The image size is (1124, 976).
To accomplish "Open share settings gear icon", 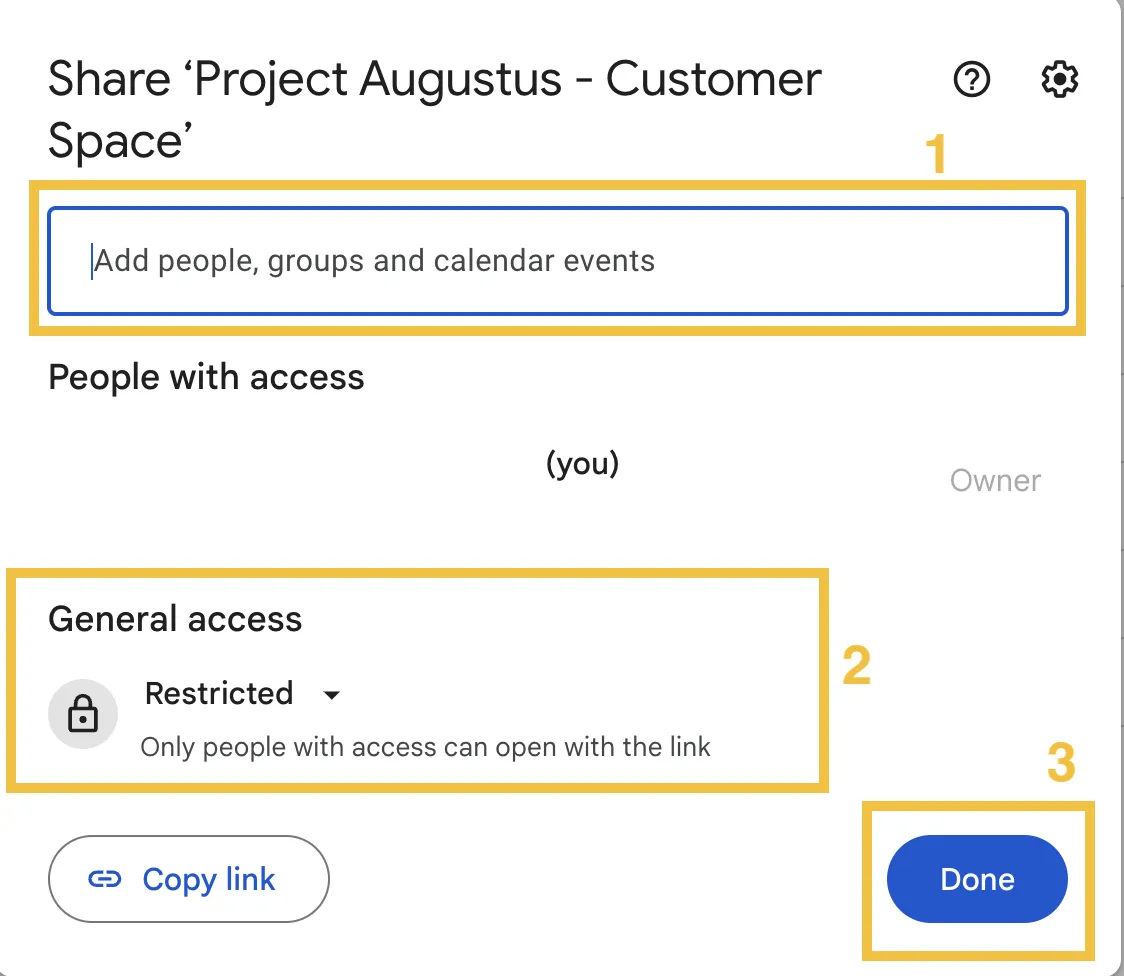I will click(x=1059, y=79).
